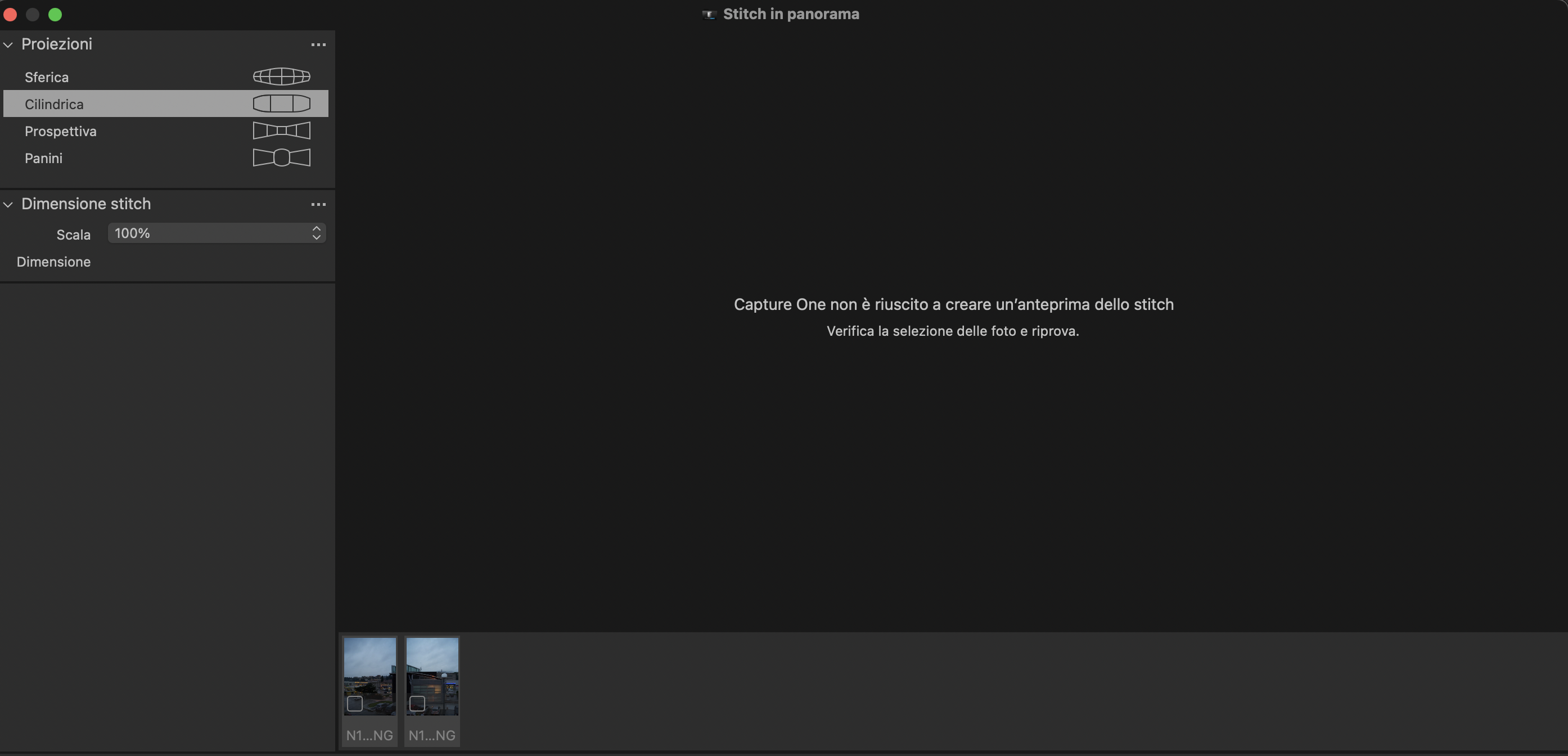Click the Scala label
The height and width of the screenshot is (756, 1568).
(74, 235)
